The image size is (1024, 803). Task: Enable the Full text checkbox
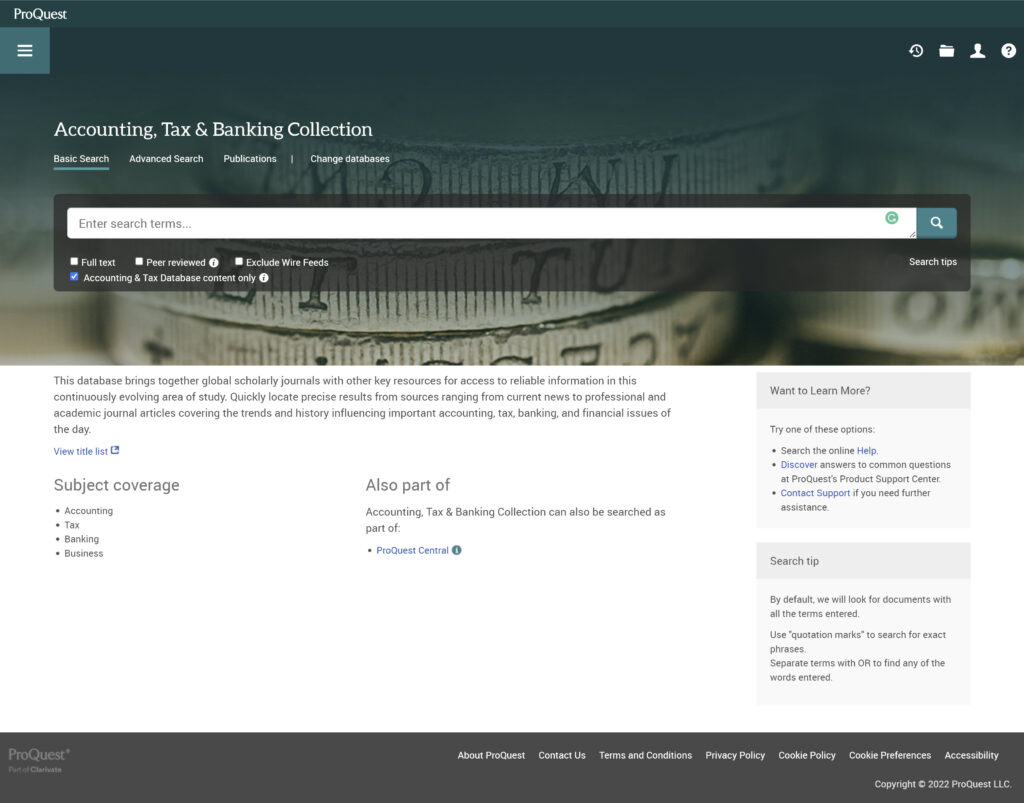pyautogui.click(x=74, y=261)
